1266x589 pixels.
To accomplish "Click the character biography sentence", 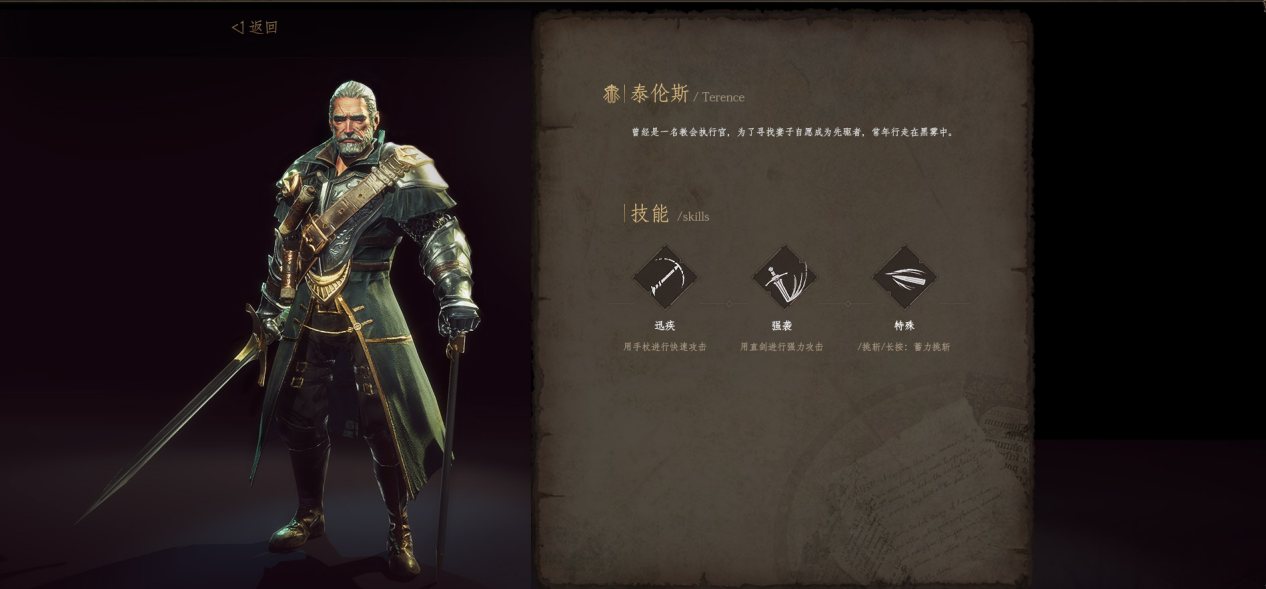I will [x=794, y=132].
